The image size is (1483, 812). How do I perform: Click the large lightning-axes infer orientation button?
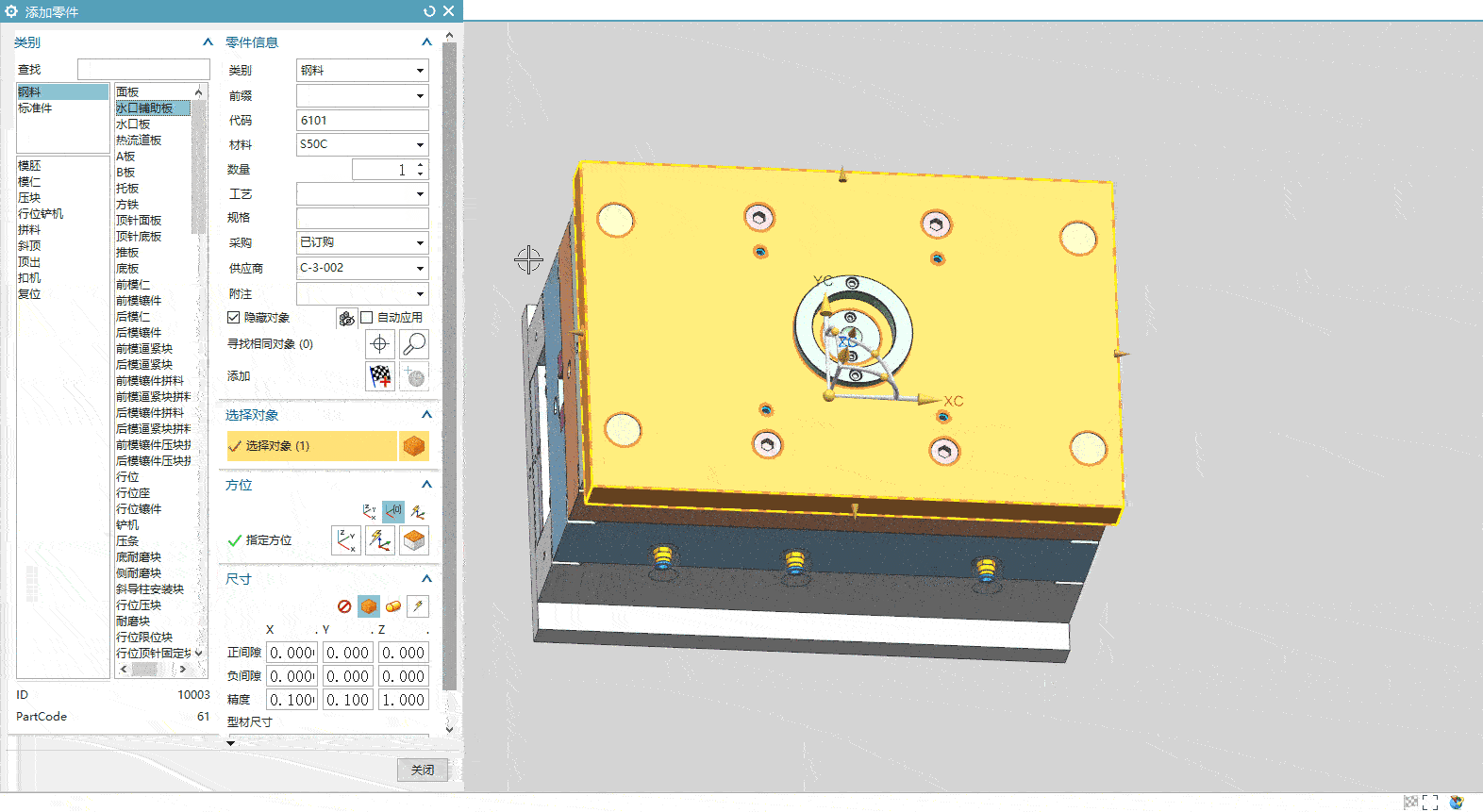[x=380, y=540]
